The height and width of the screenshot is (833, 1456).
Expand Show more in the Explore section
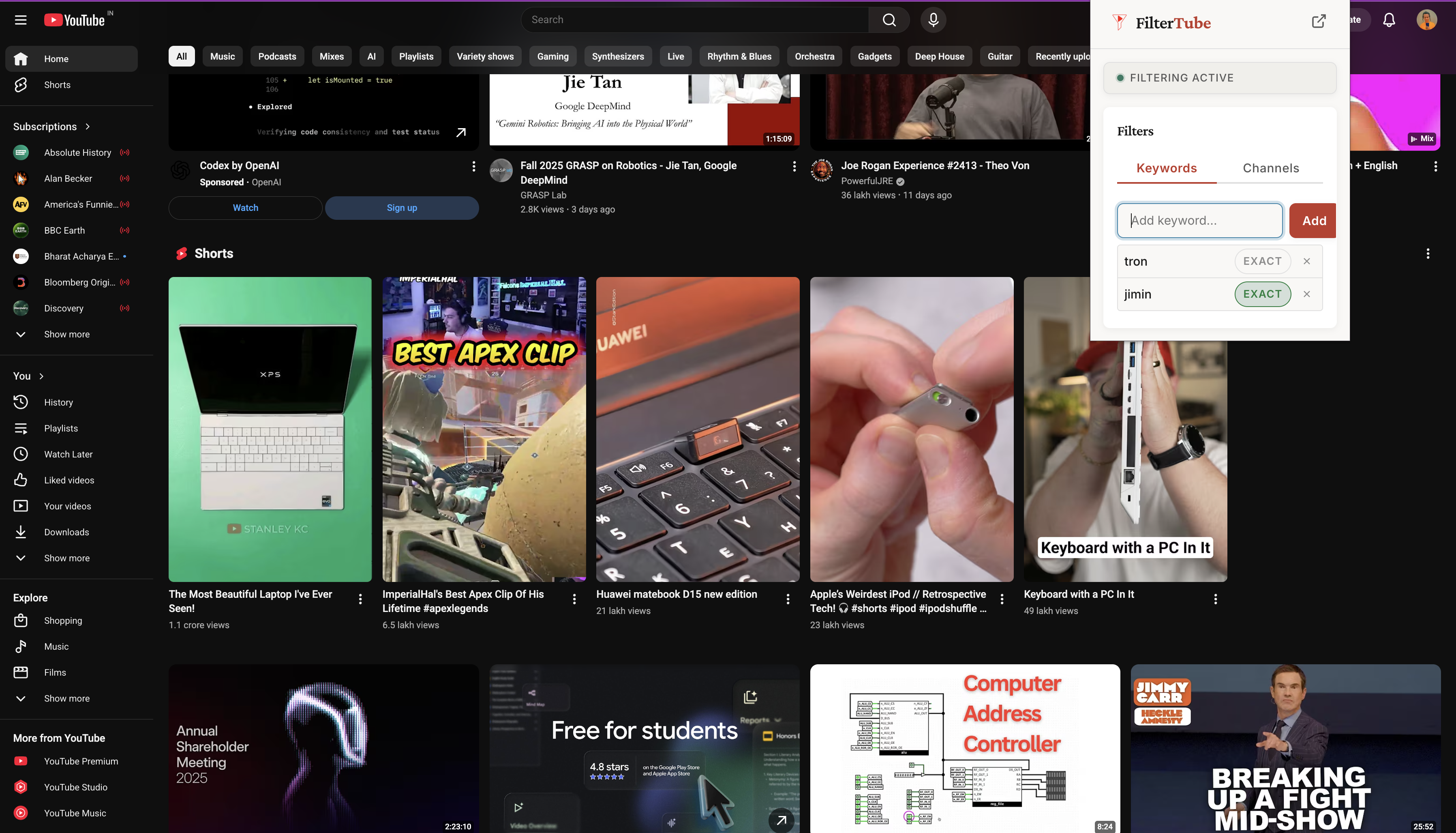[x=66, y=698]
